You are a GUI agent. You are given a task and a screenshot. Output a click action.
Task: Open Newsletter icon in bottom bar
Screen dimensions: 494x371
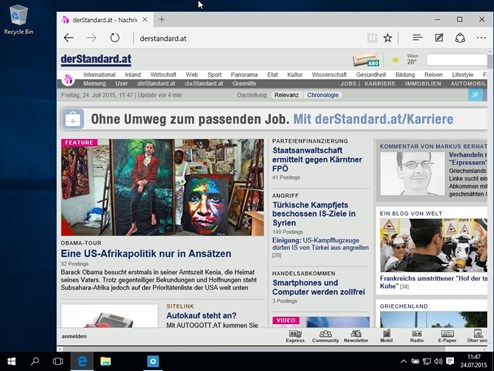coord(356,336)
